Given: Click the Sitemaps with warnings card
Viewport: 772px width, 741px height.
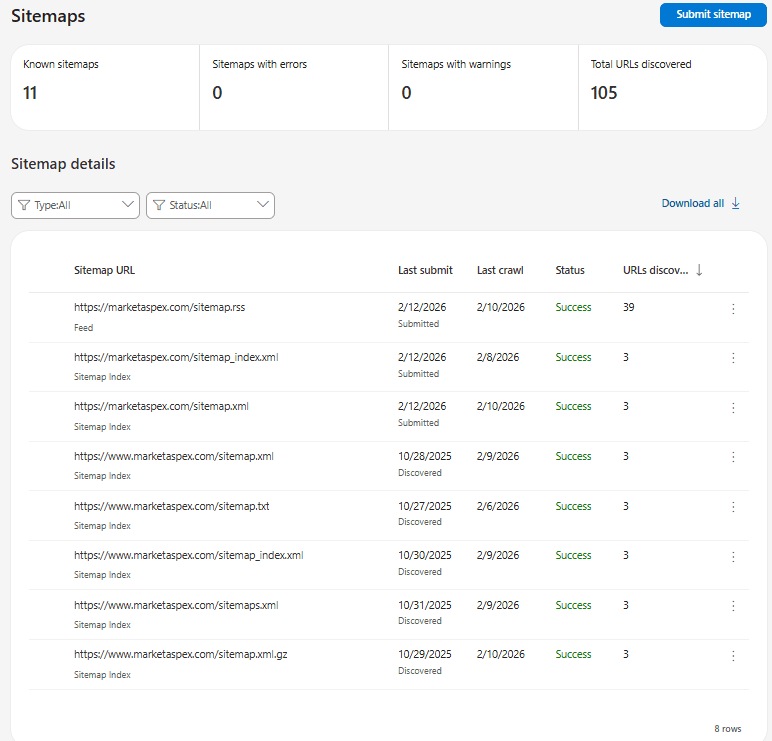Looking at the screenshot, I should tap(483, 88).
